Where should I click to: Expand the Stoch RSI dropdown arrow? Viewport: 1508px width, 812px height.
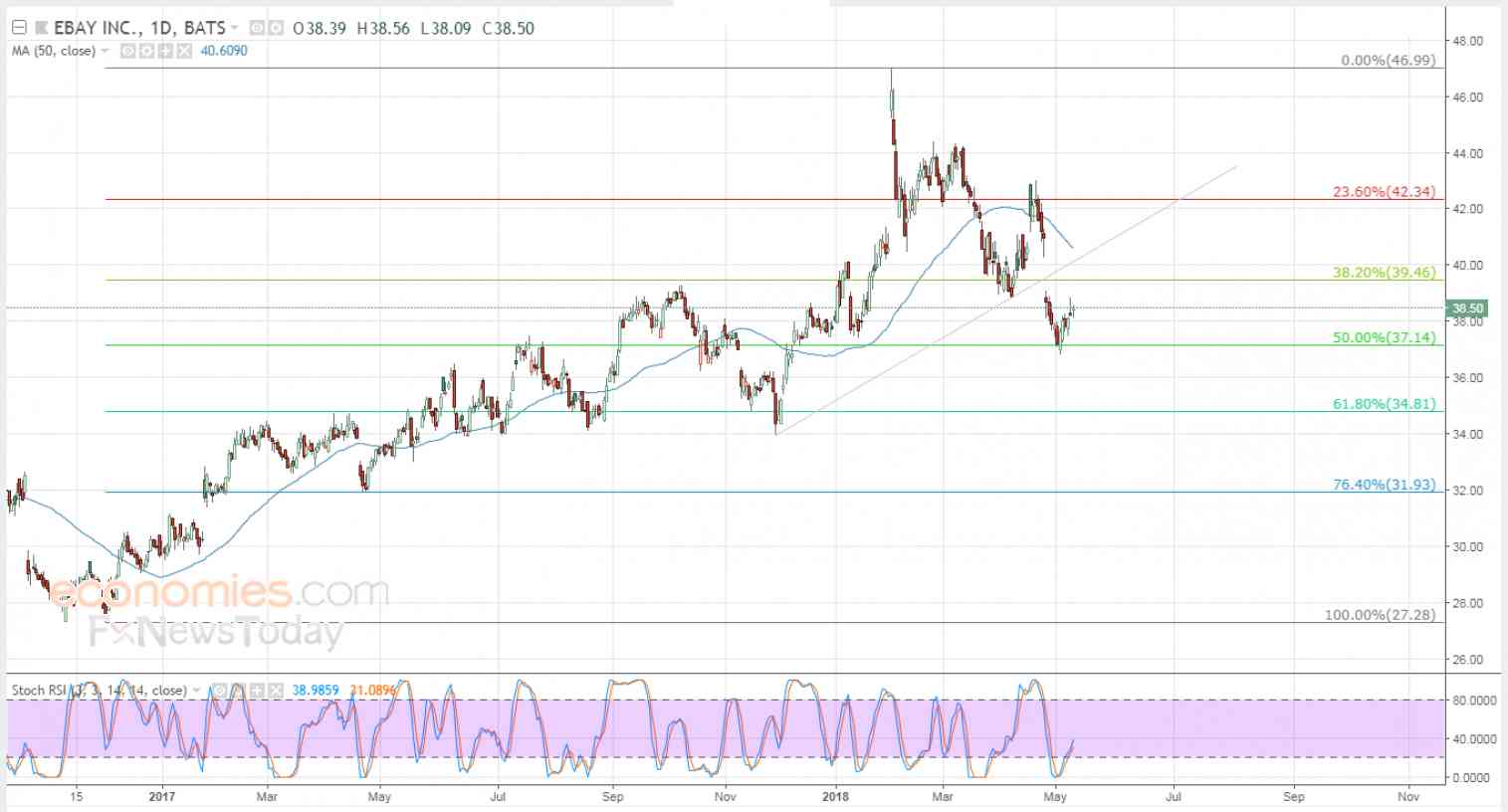pyautogui.click(x=195, y=690)
